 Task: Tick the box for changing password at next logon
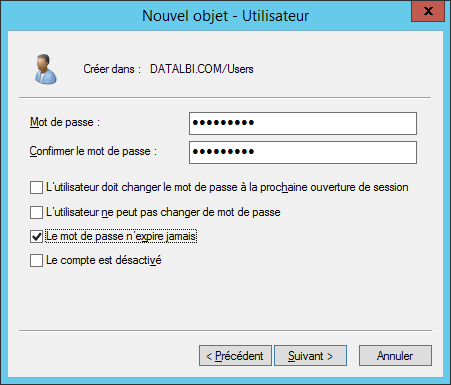[36, 187]
